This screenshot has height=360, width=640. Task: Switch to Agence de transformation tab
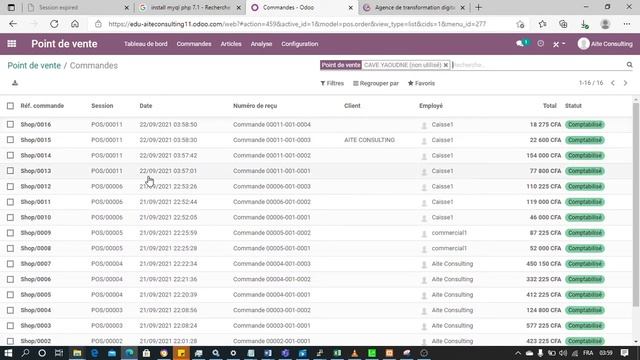[414, 7]
